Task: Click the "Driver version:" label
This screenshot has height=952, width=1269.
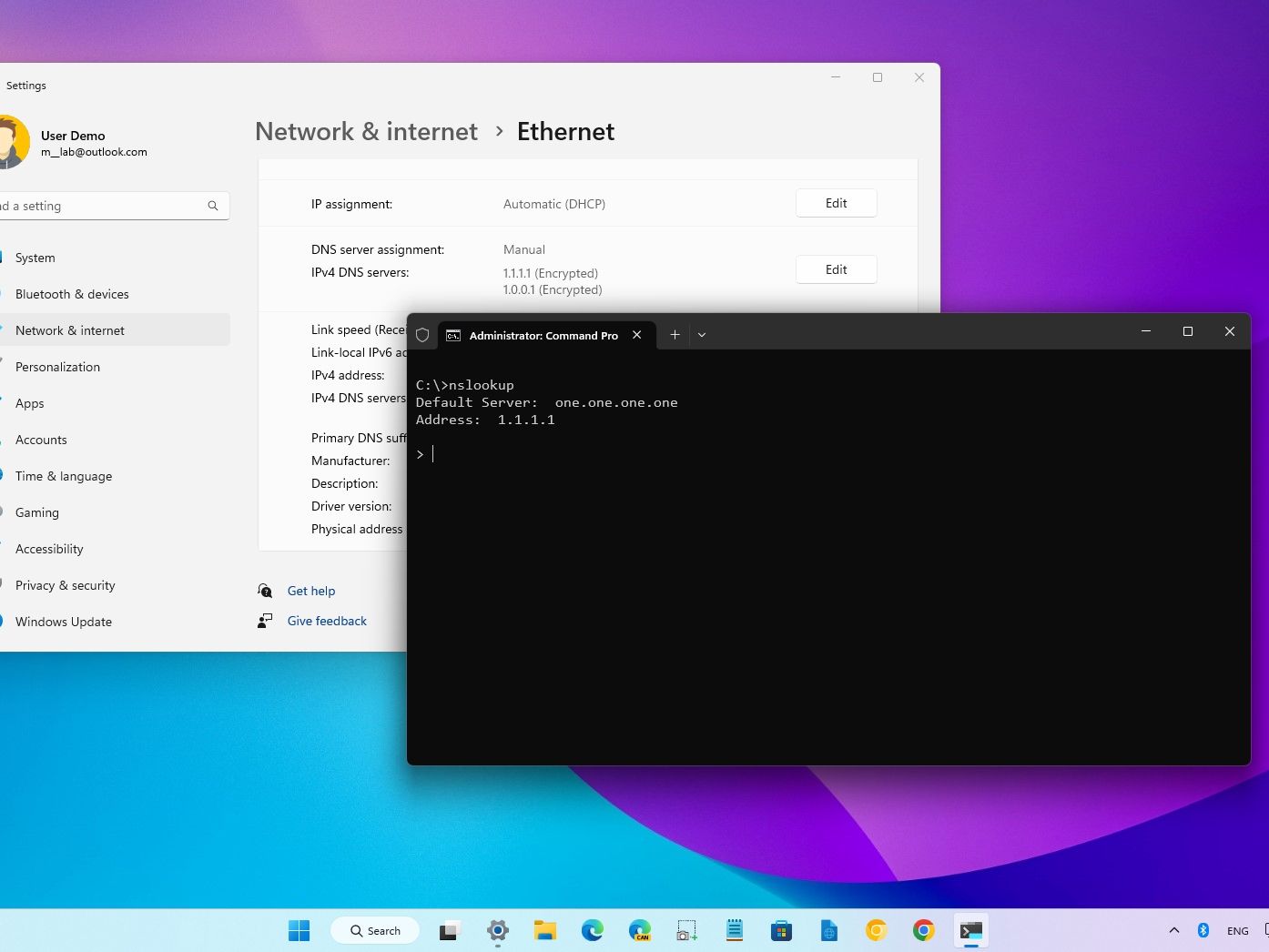Action: [351, 506]
